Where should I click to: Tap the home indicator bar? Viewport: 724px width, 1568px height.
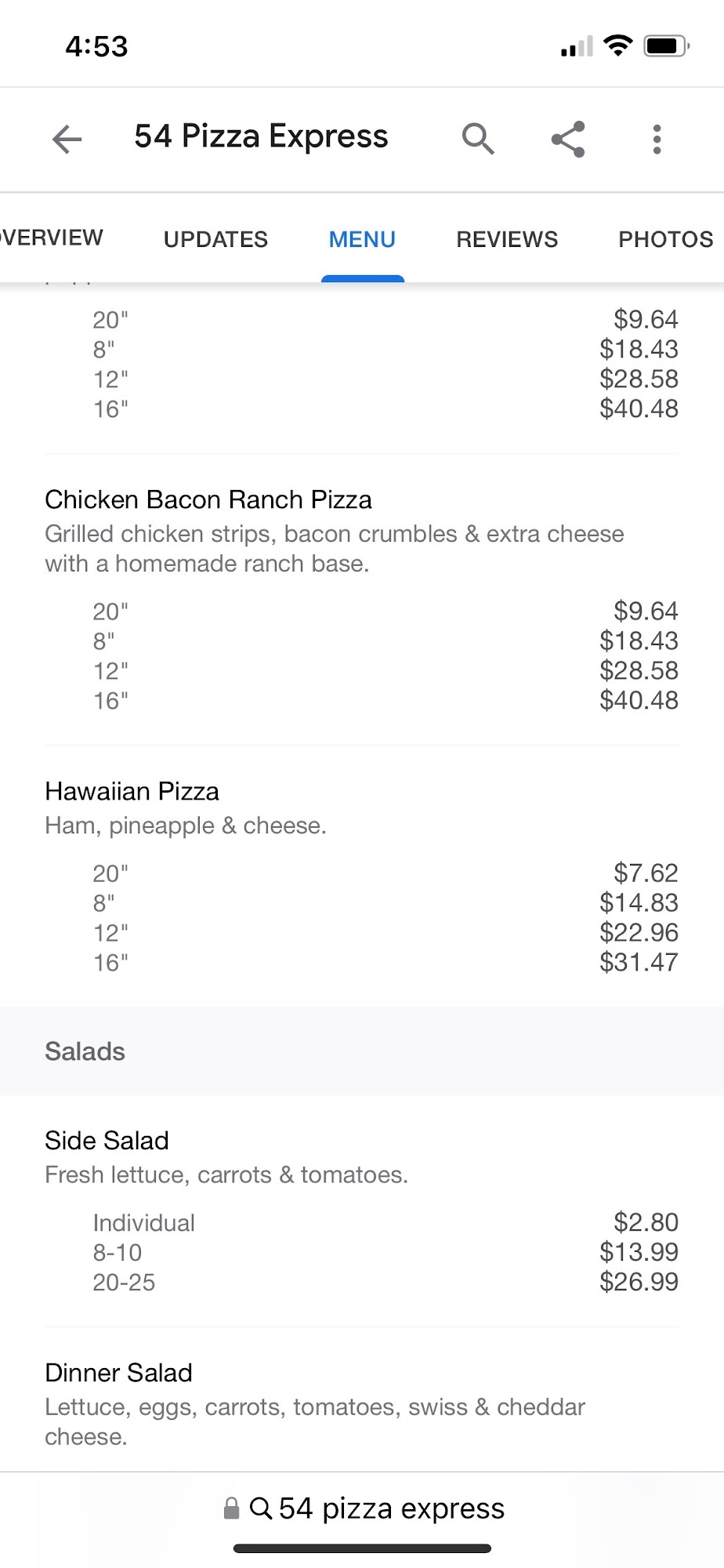(x=362, y=1548)
